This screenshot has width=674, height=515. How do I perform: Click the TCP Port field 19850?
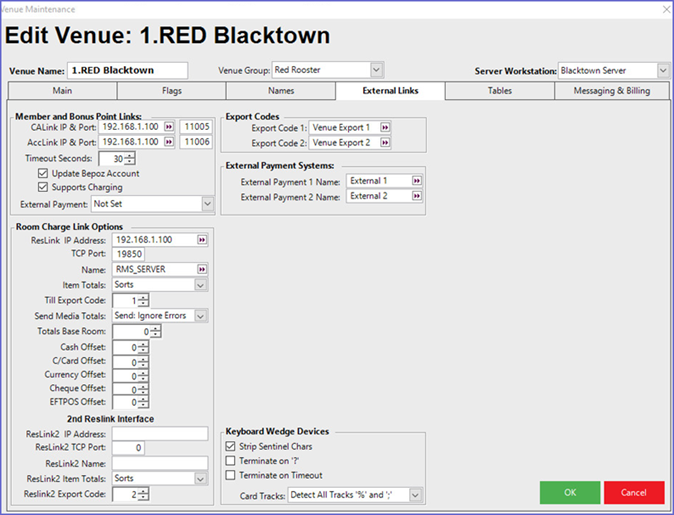pos(129,254)
